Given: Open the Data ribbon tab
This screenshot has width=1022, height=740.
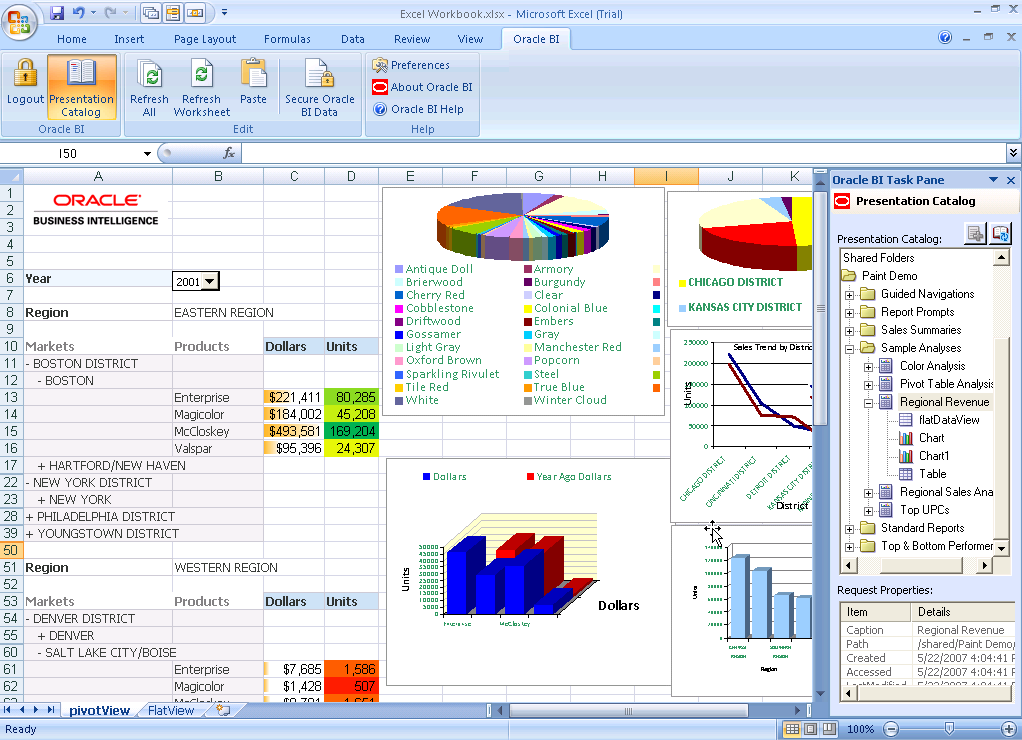Looking at the screenshot, I should coord(353,39).
